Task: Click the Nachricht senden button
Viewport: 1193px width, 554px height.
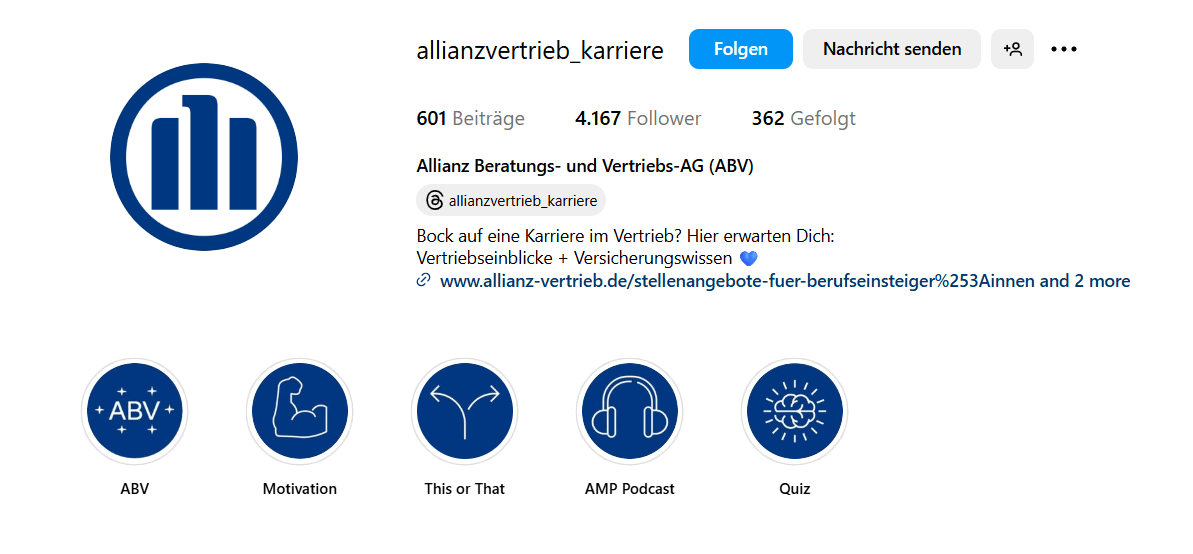Action: [891, 49]
